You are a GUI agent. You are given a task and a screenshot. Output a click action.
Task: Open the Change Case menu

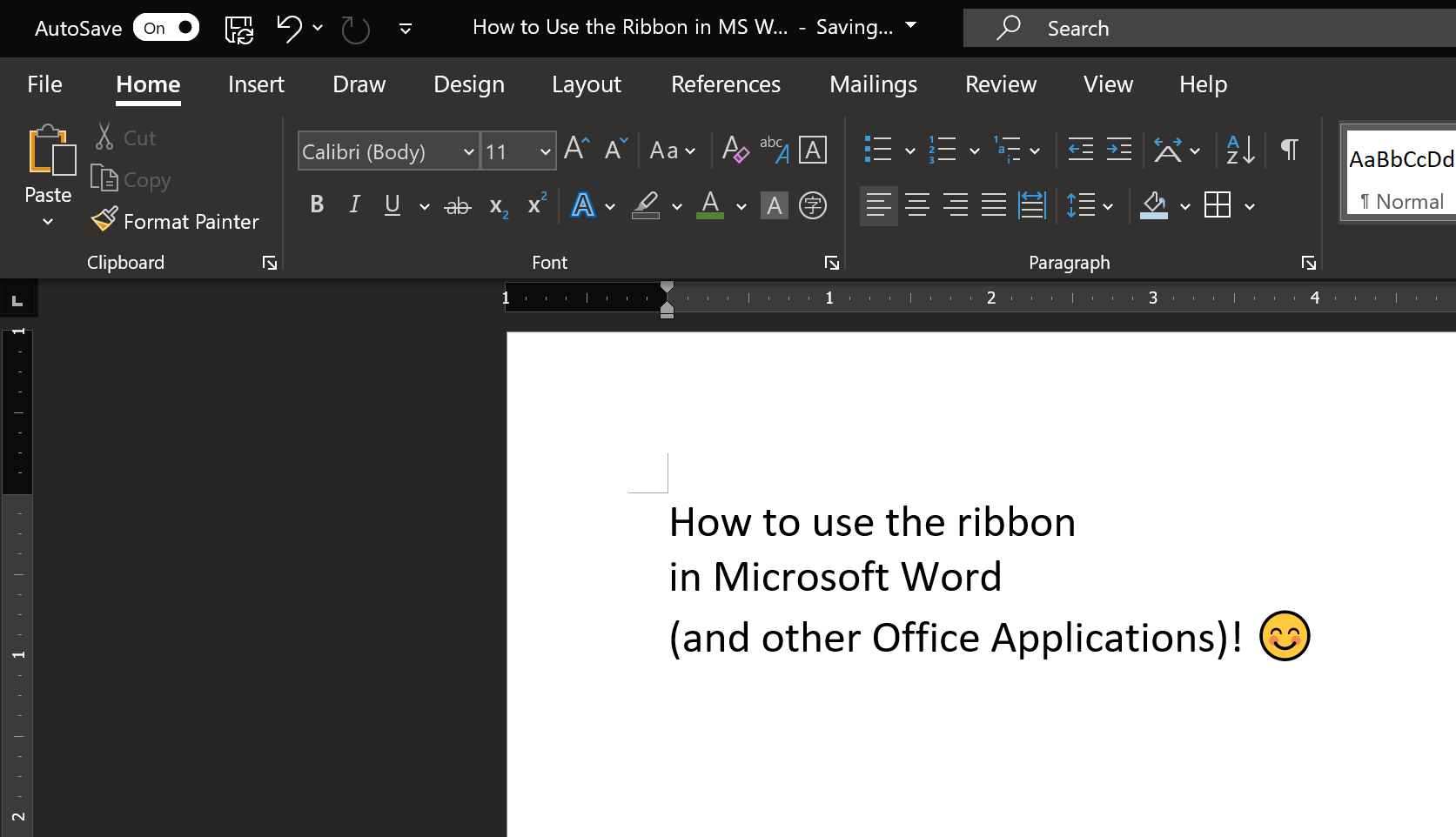click(x=672, y=151)
